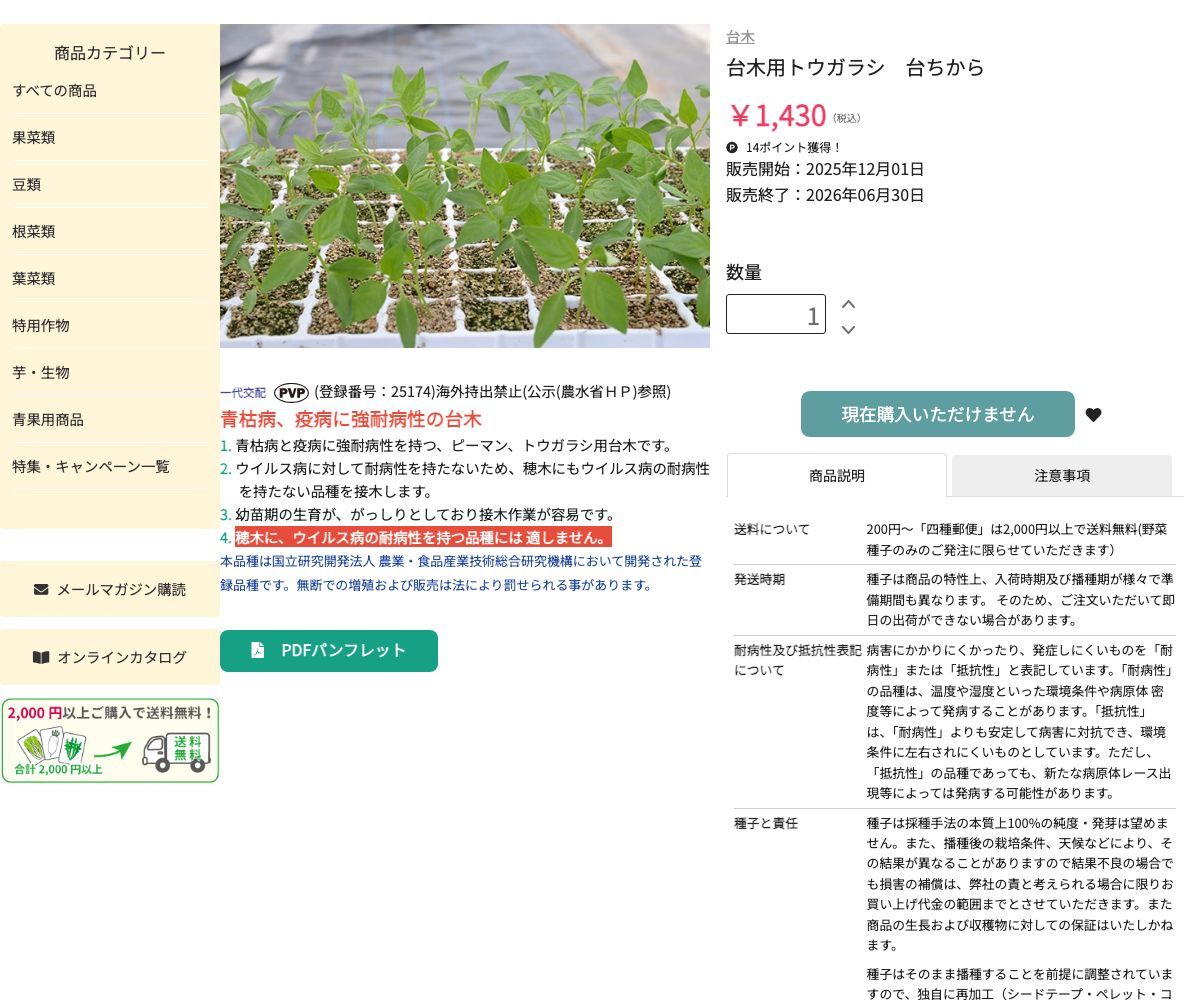This screenshot has width=1200, height=1000.
Task: Click the envelope icon for メールマガジン購読
Action: (42, 589)
